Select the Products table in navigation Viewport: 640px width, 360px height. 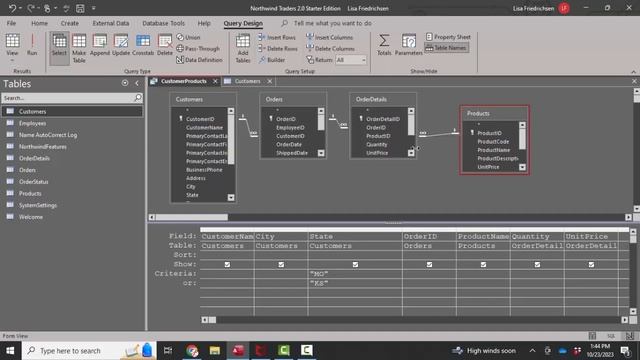coord(72,193)
